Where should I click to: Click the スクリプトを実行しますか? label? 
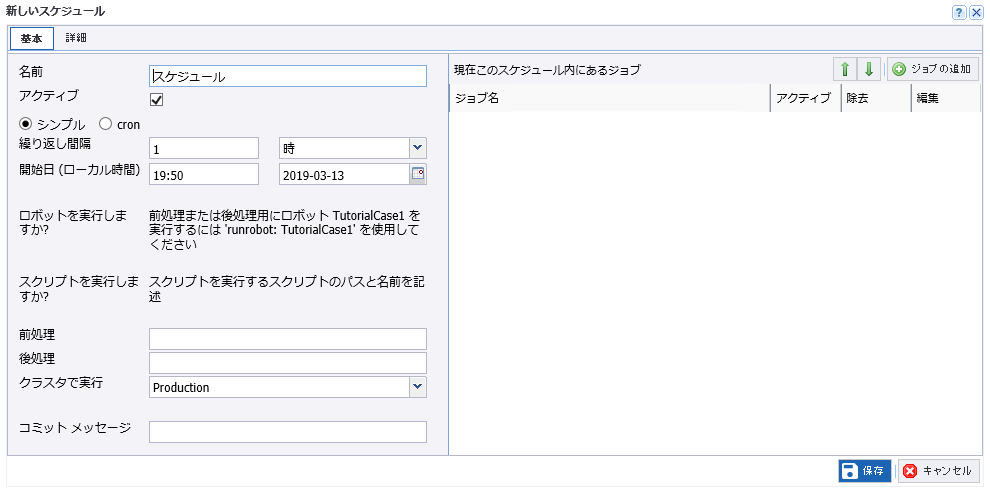pos(80,290)
